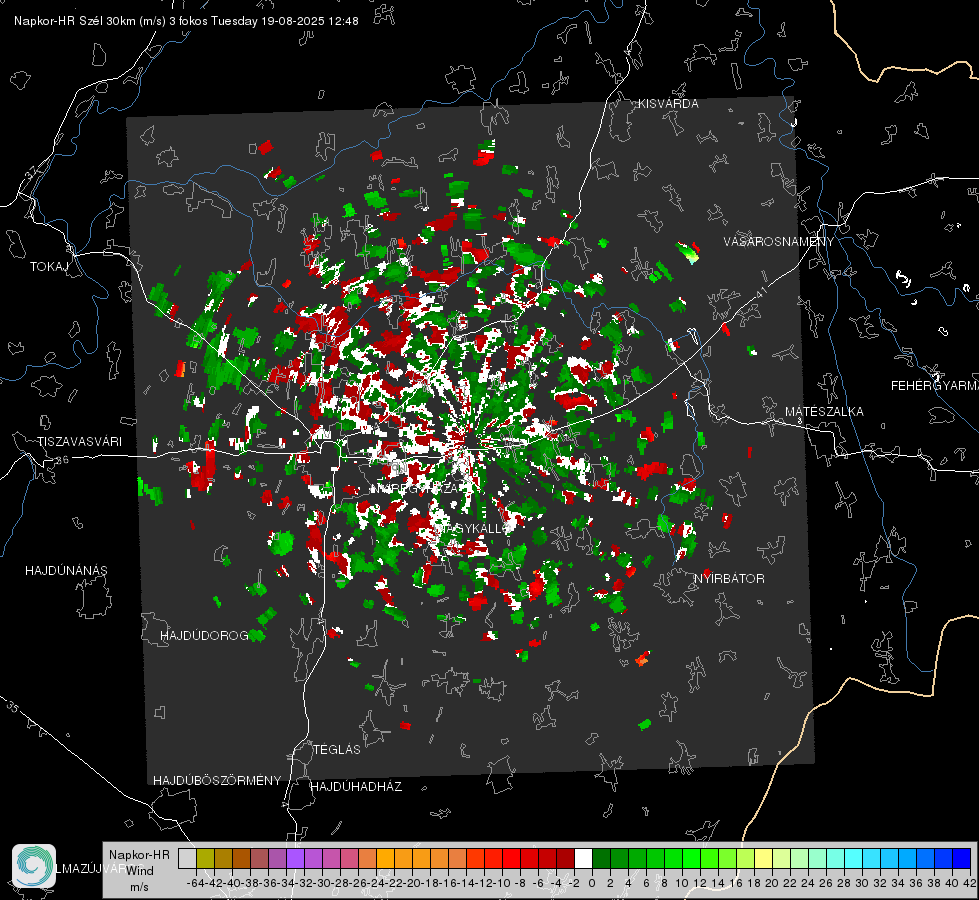Select the olive swatch between -64 and -42
Screen dimensions: 979x900
(205, 858)
